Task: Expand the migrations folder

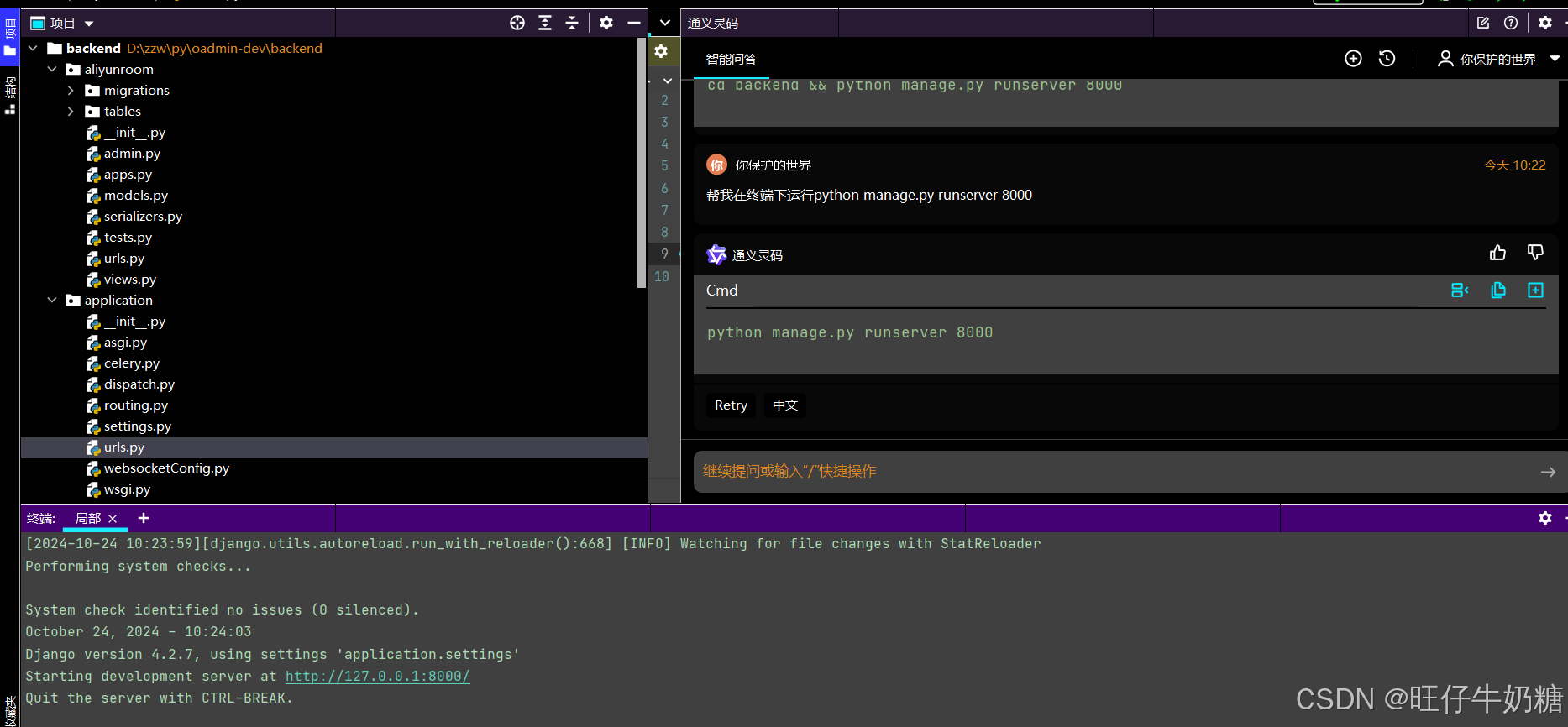Action: [71, 91]
